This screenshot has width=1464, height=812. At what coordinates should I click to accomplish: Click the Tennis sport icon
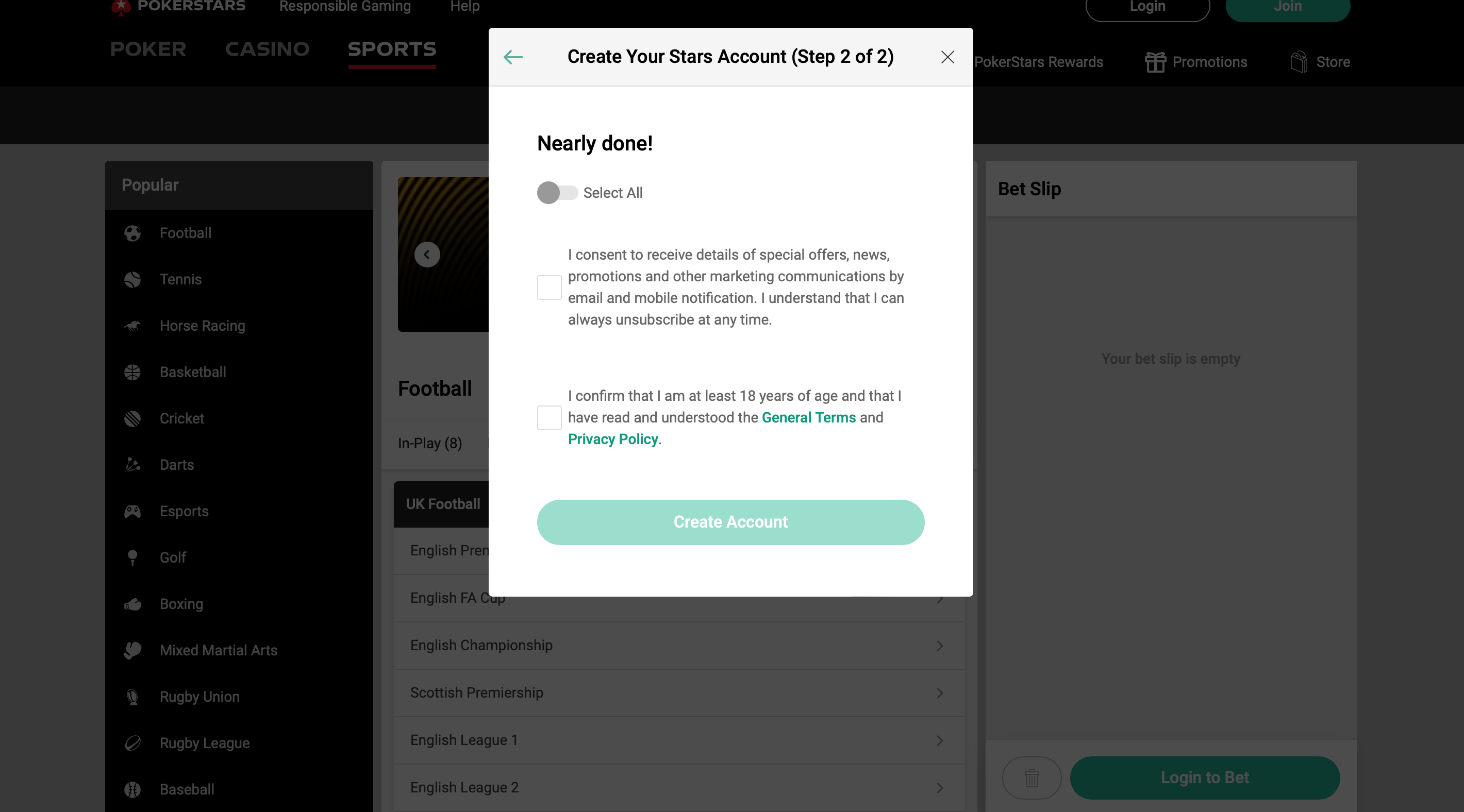click(x=133, y=279)
